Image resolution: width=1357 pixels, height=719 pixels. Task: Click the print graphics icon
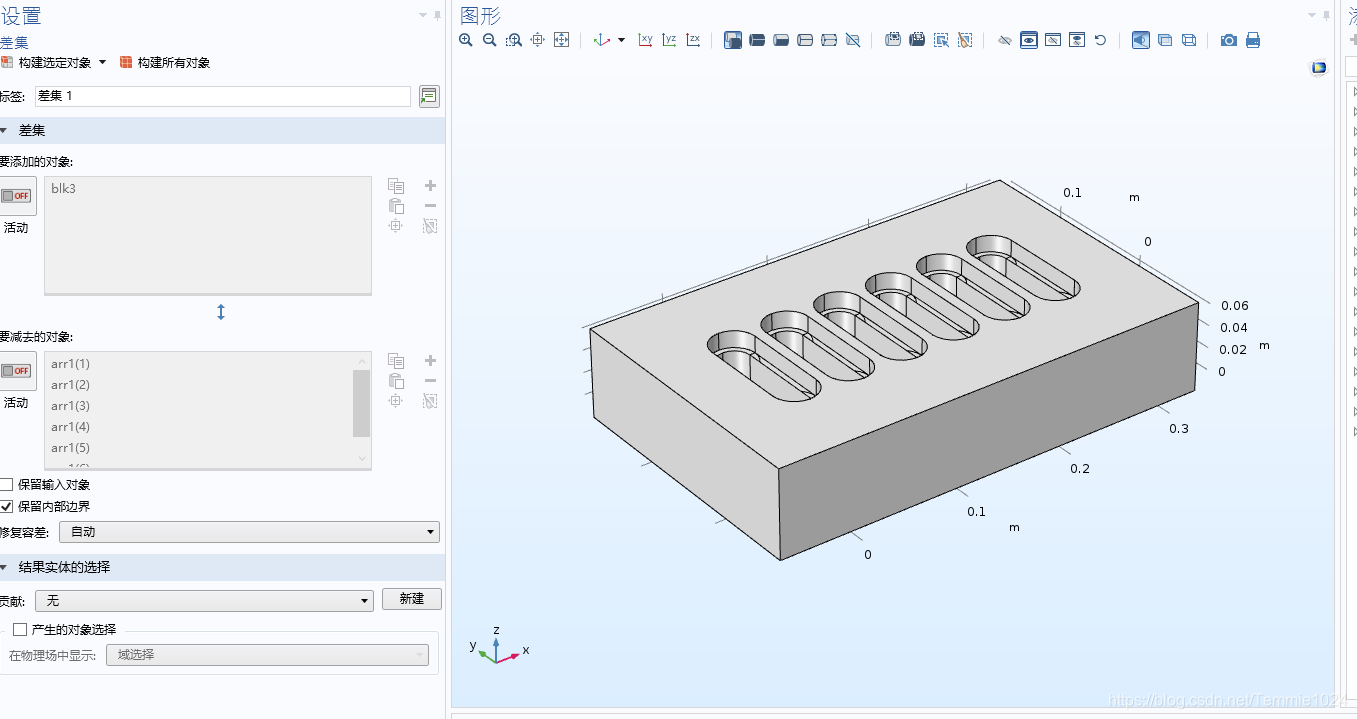1253,40
